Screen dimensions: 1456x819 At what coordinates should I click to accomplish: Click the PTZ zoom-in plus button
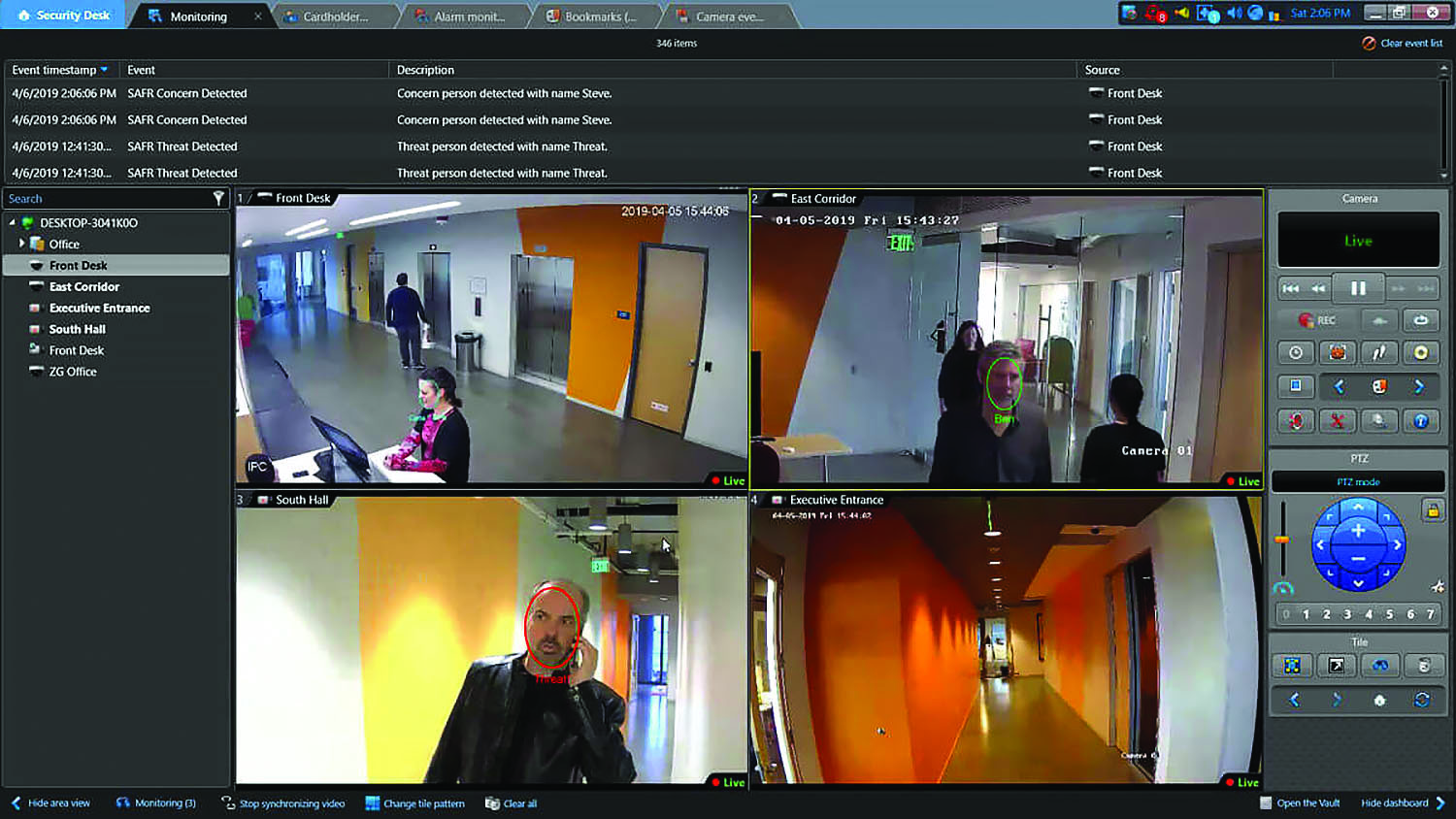point(1358,531)
